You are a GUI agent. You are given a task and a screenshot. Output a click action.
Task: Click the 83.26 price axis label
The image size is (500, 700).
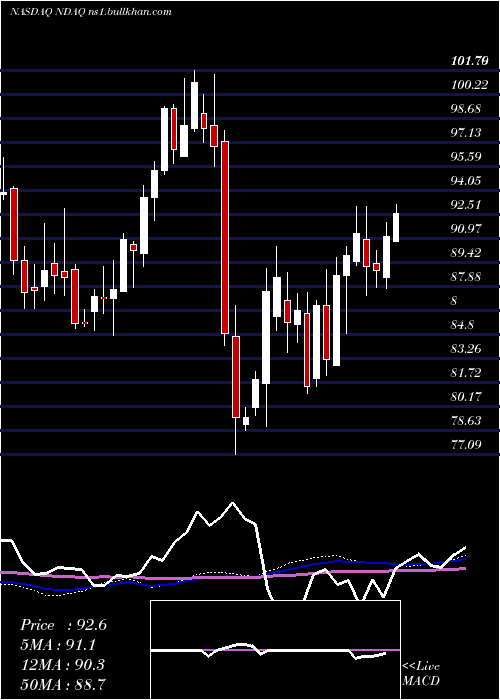466,349
